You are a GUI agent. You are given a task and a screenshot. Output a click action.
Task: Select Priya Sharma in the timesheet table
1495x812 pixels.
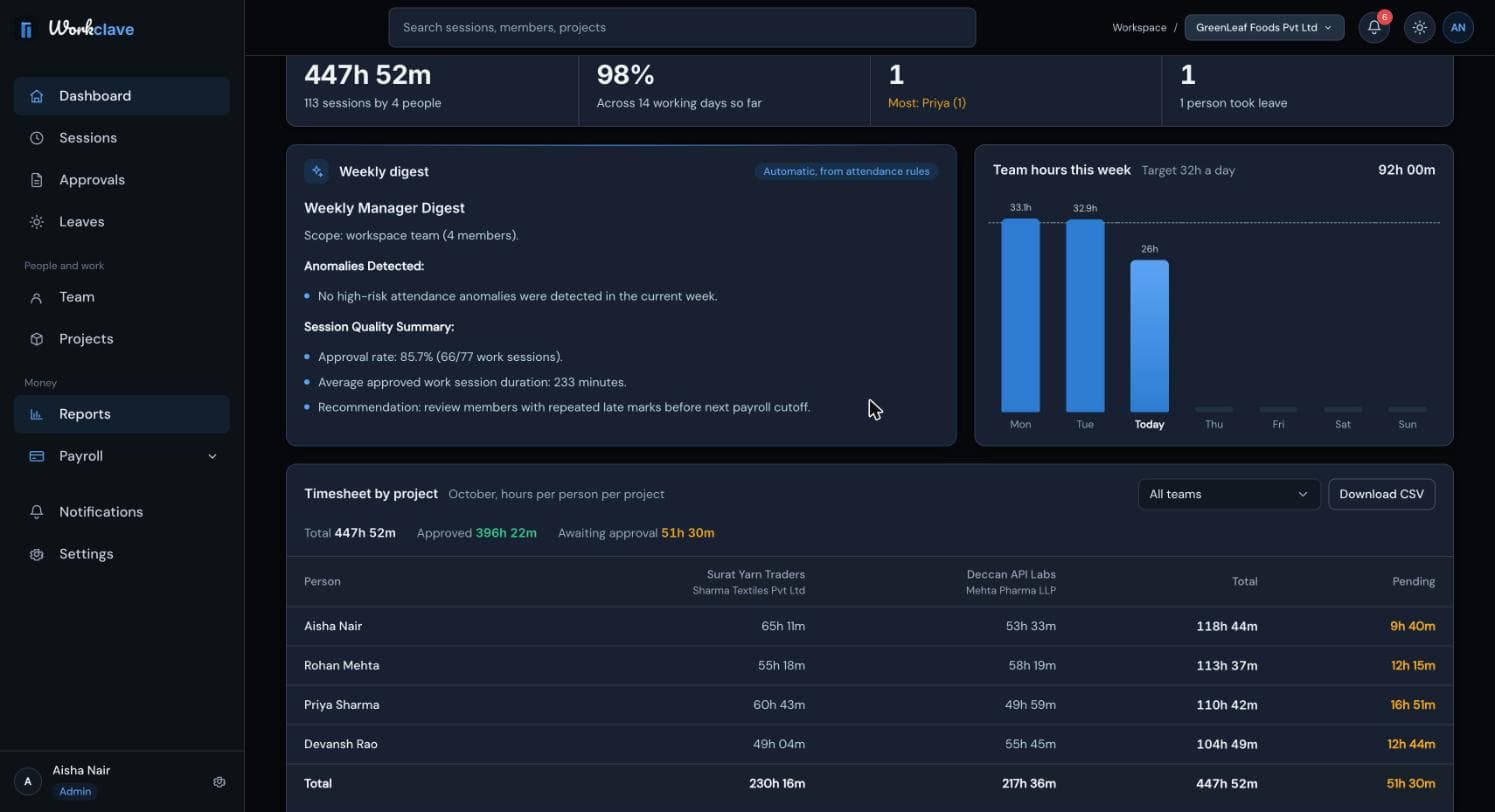[341, 705]
